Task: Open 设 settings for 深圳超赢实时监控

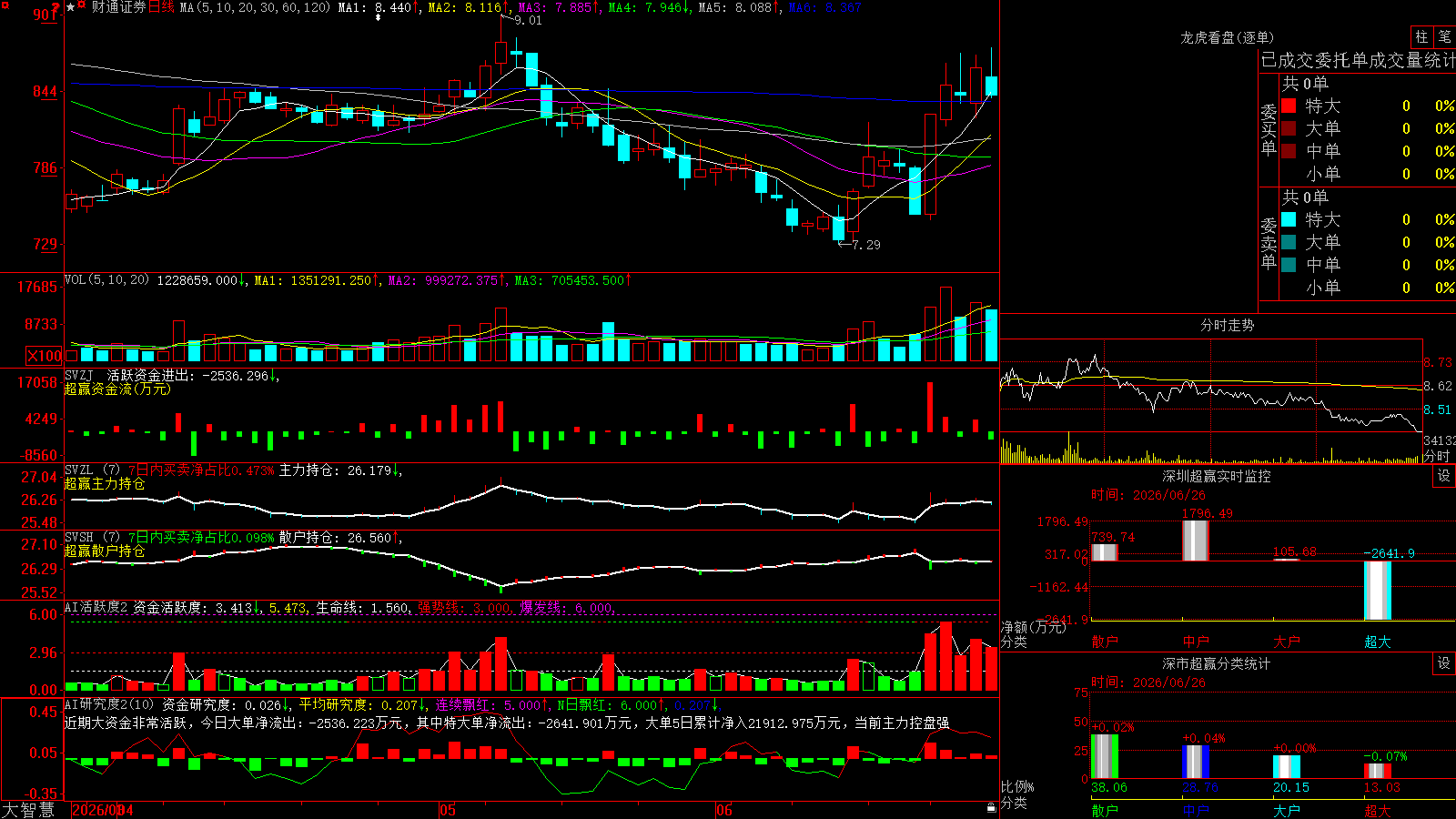Action: click(x=1444, y=476)
